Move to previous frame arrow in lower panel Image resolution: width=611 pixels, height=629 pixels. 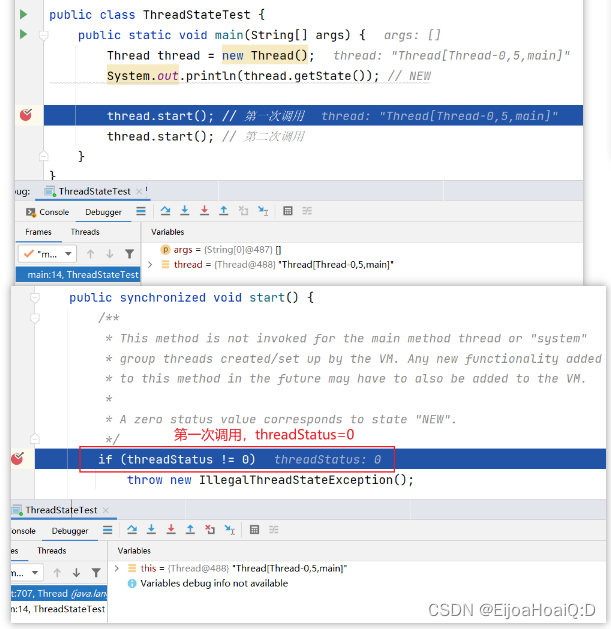coord(57,573)
